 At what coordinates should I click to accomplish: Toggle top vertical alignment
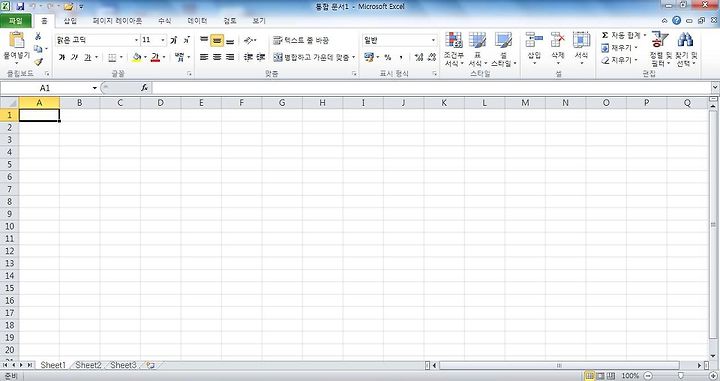coord(204,40)
